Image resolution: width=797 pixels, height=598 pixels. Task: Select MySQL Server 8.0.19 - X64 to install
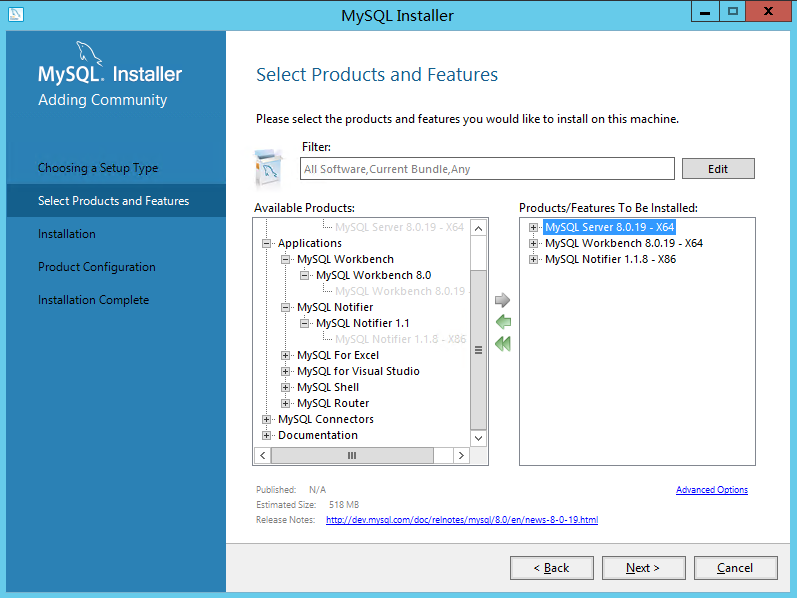609,227
